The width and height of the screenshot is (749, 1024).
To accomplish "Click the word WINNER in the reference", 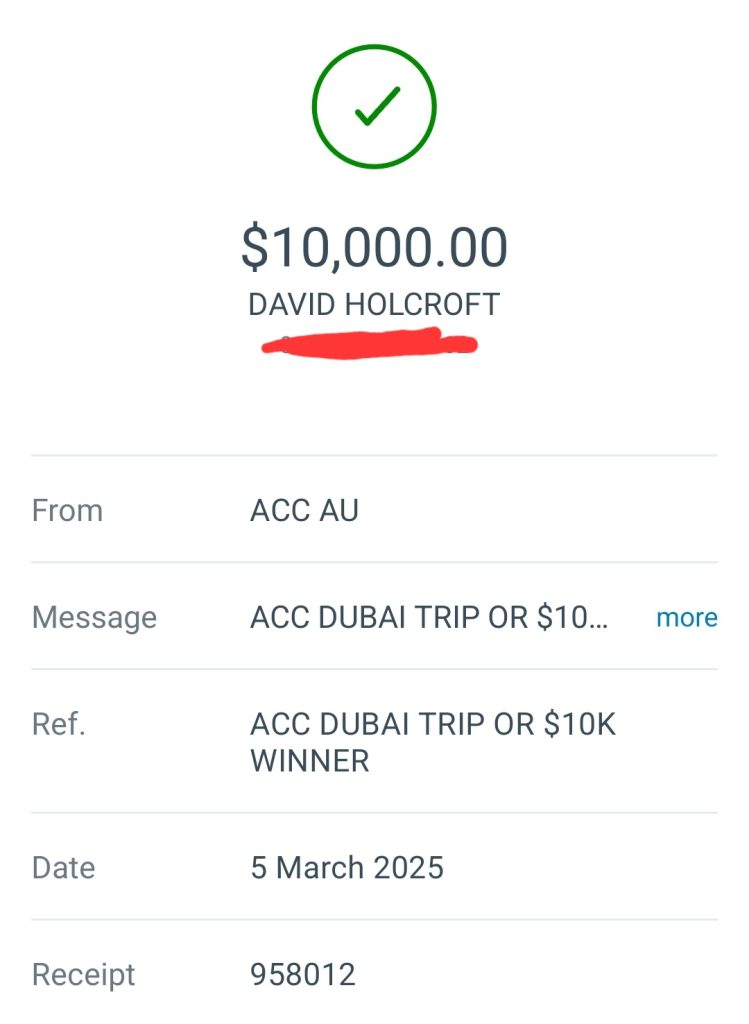I will tap(309, 760).
